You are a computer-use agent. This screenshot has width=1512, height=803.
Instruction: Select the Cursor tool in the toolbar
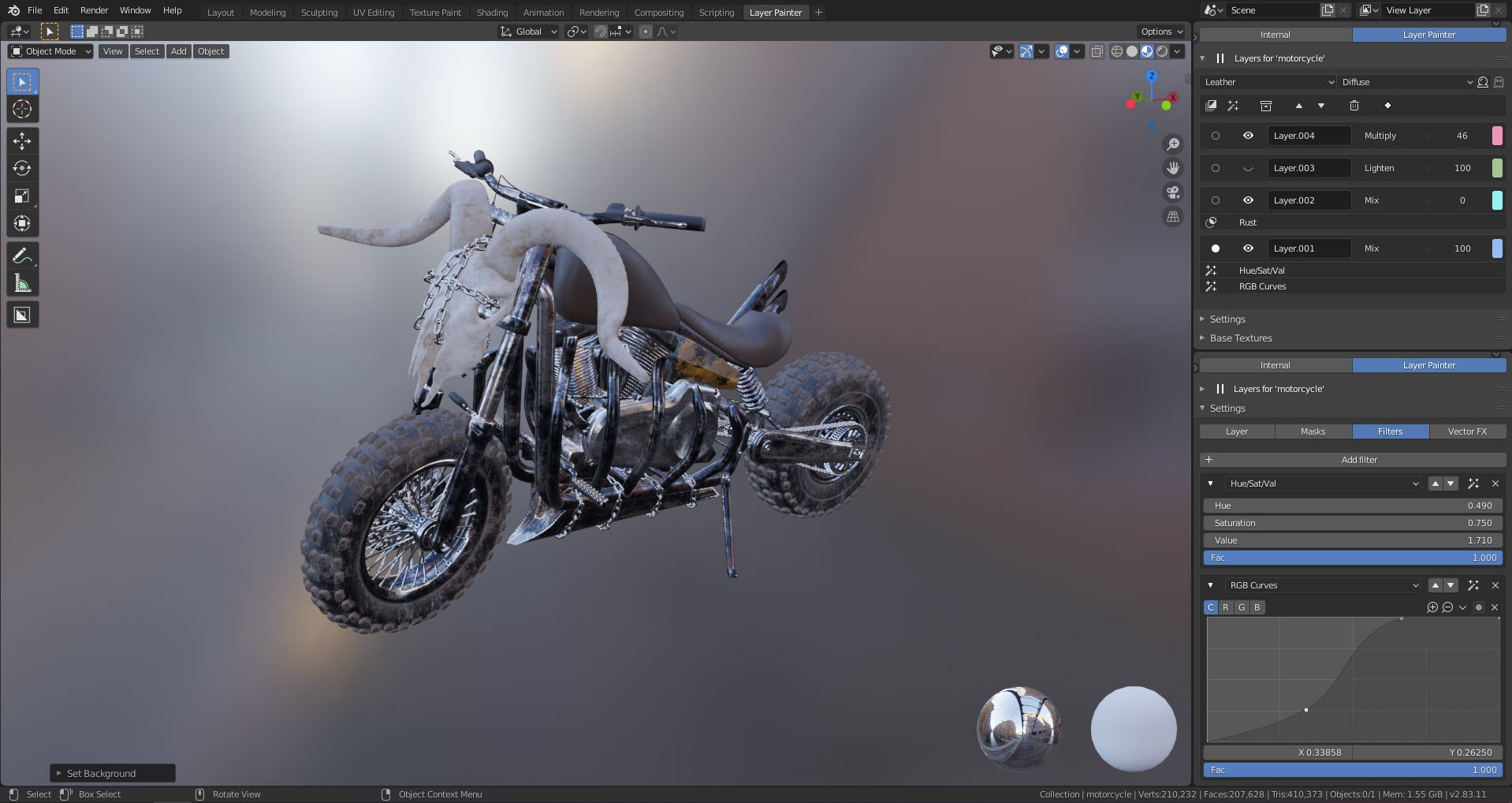pos(22,110)
